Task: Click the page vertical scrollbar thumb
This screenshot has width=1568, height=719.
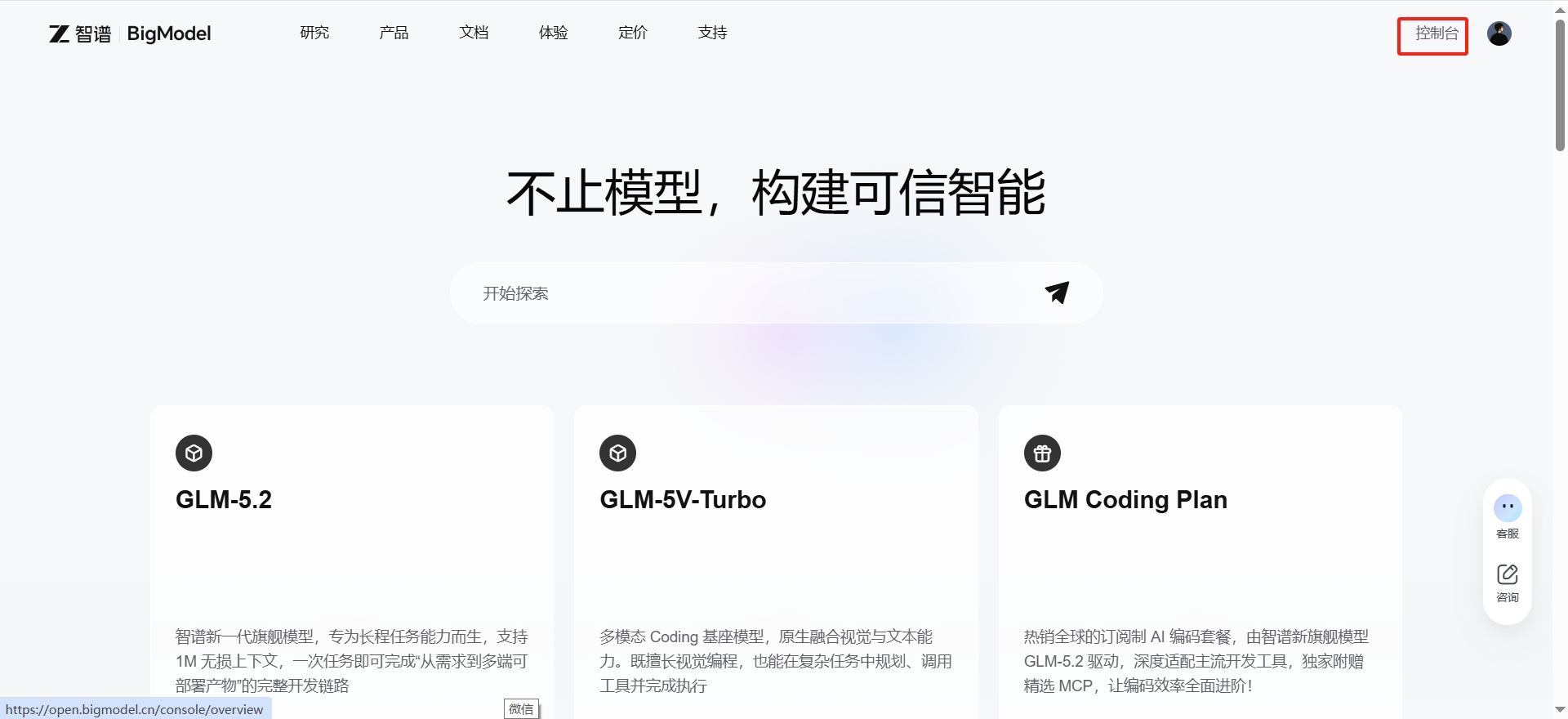Action: tap(1560, 84)
